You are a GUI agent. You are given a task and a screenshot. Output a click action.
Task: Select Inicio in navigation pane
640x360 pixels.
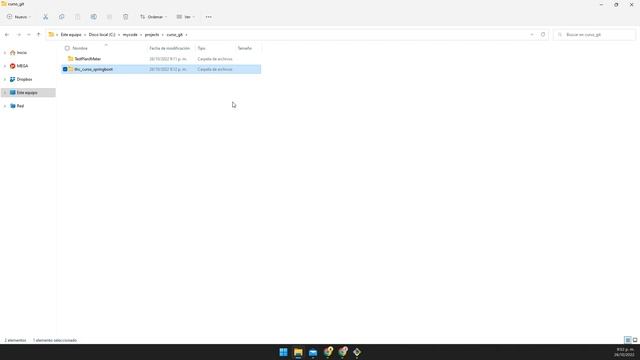pyautogui.click(x=21, y=53)
